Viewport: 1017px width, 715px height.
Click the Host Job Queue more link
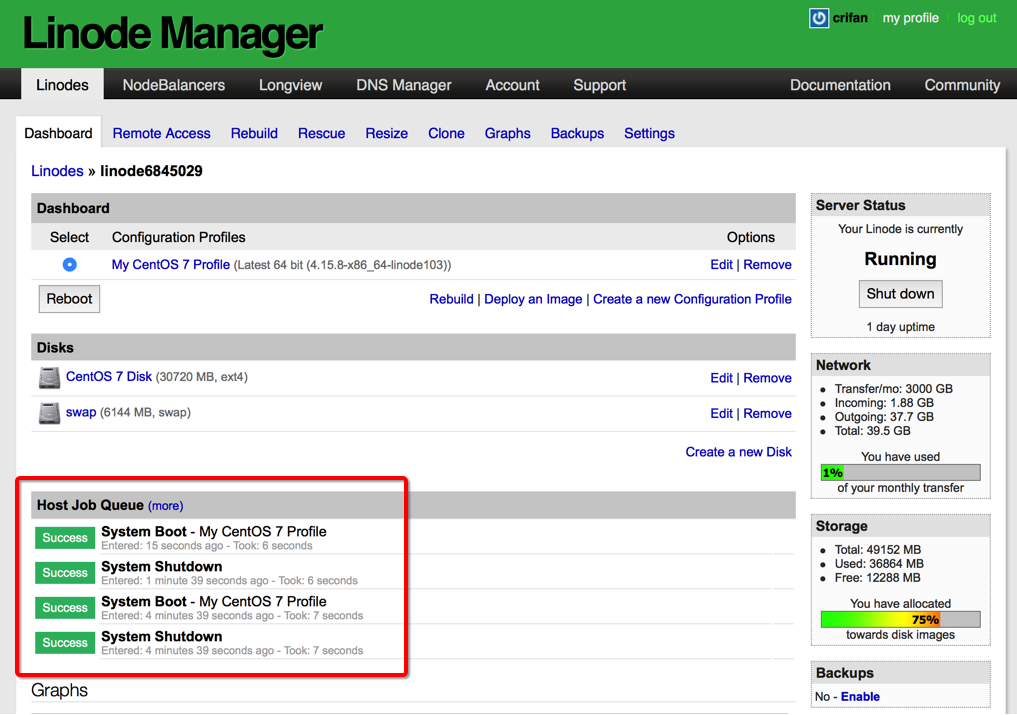pyautogui.click(x=165, y=505)
